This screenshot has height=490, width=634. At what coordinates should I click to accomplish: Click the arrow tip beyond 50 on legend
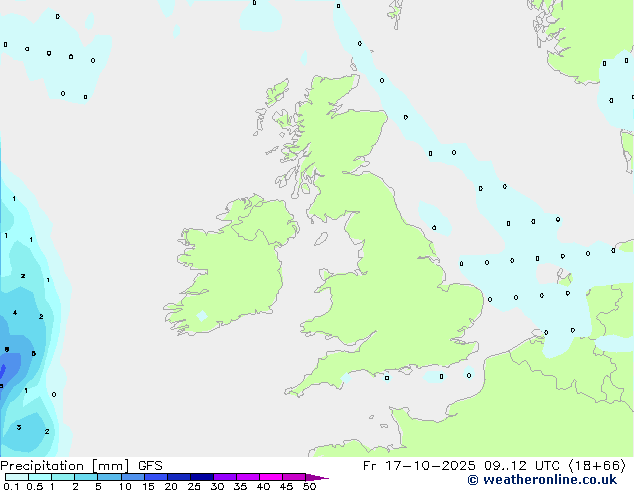tap(317, 477)
